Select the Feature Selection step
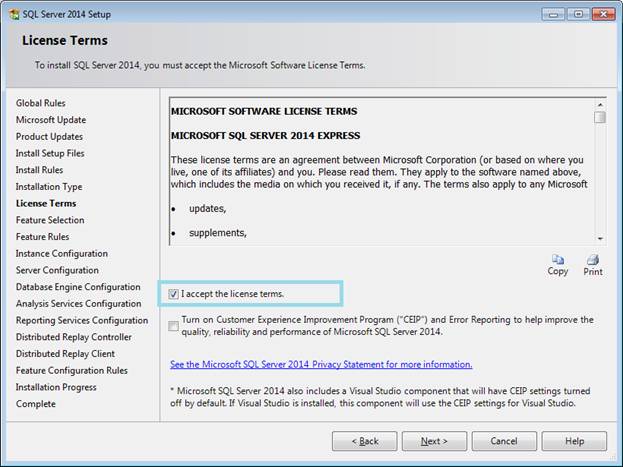Screen dimensions: 623x467 (50, 220)
